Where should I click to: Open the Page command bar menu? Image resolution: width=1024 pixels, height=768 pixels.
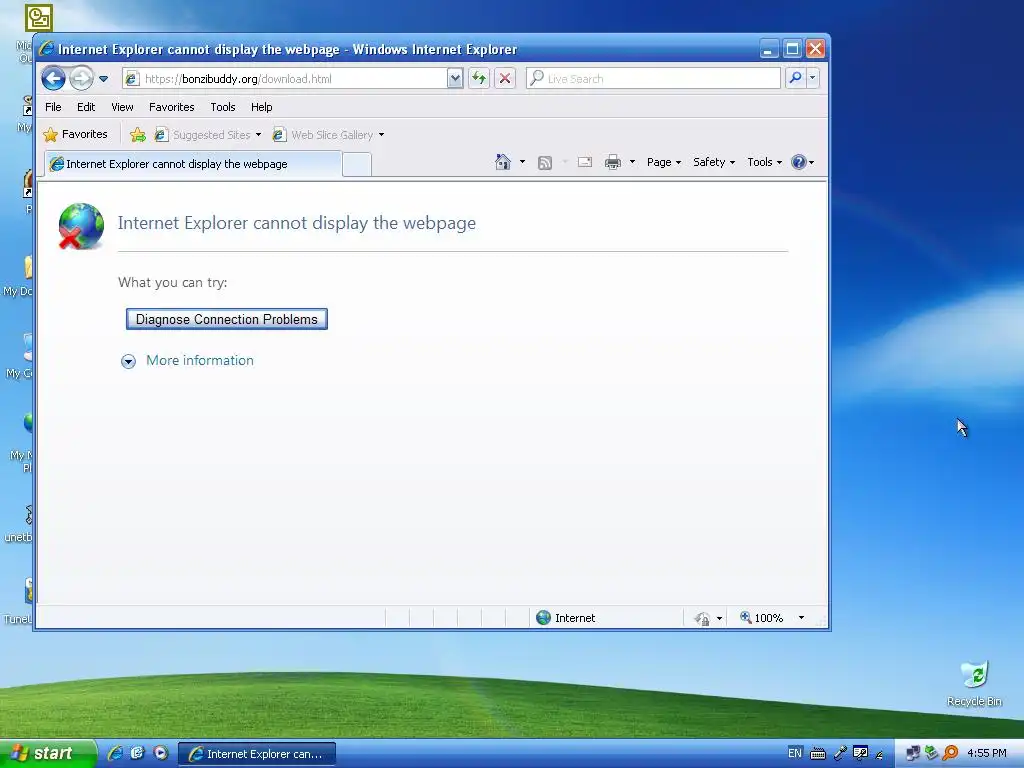(664, 162)
